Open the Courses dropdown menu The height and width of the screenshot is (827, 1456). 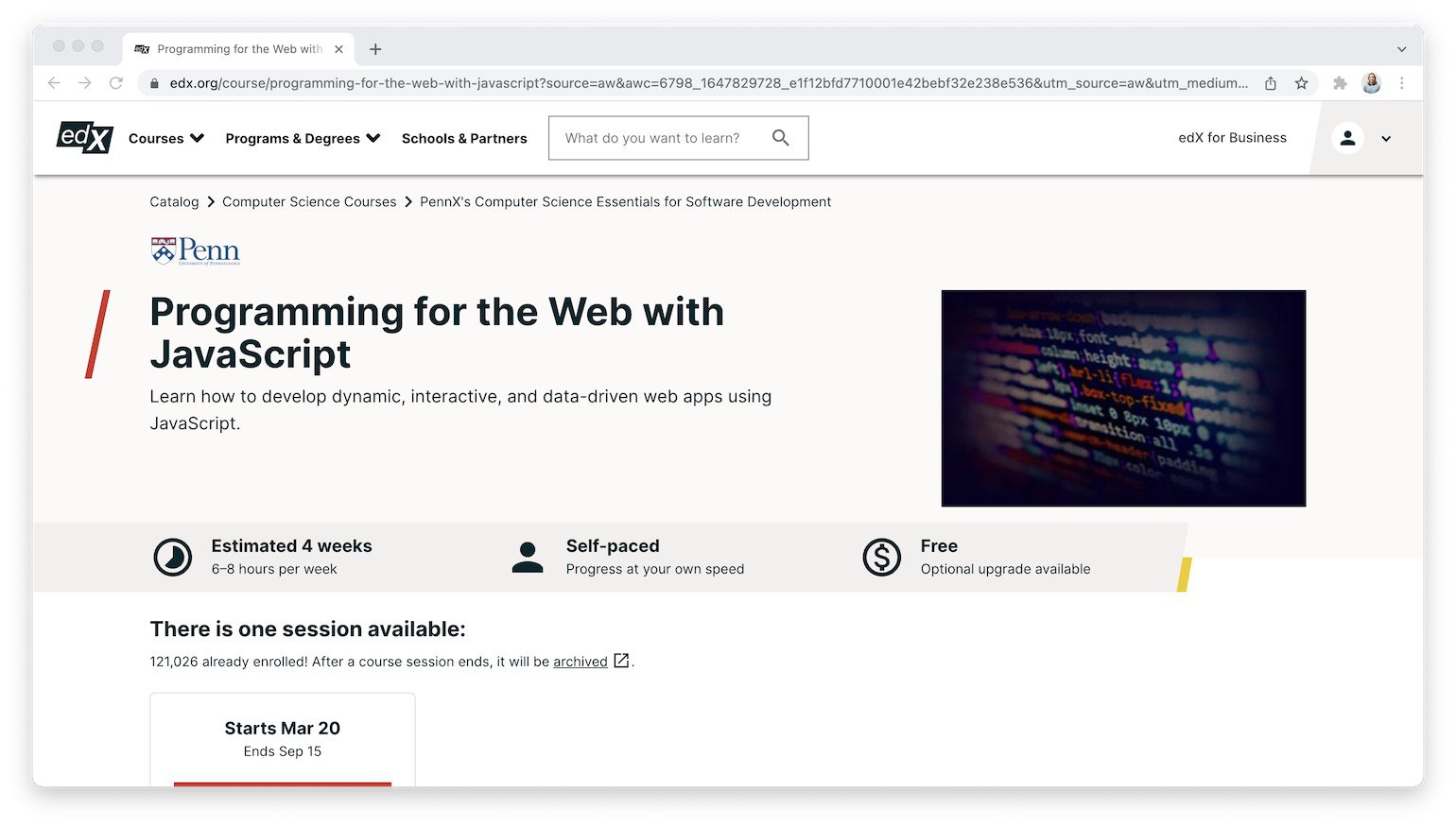click(x=165, y=138)
